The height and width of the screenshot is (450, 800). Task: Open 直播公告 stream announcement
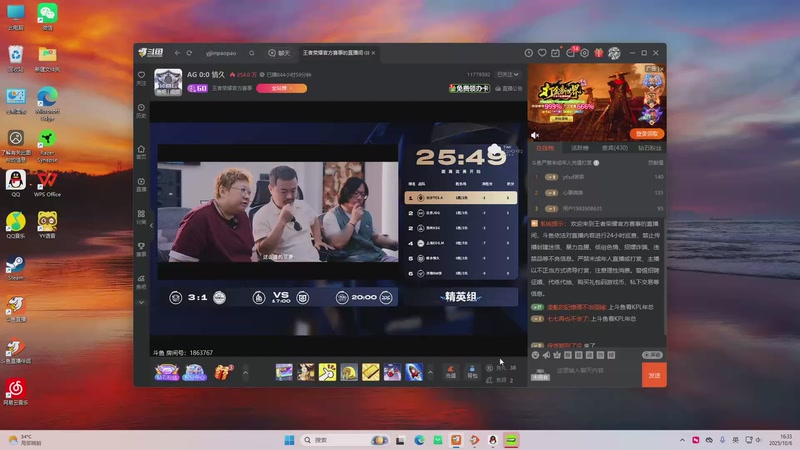click(509, 88)
